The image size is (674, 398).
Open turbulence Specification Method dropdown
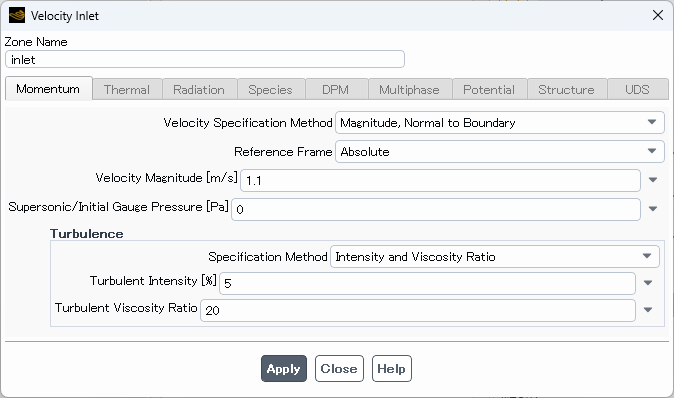point(495,257)
